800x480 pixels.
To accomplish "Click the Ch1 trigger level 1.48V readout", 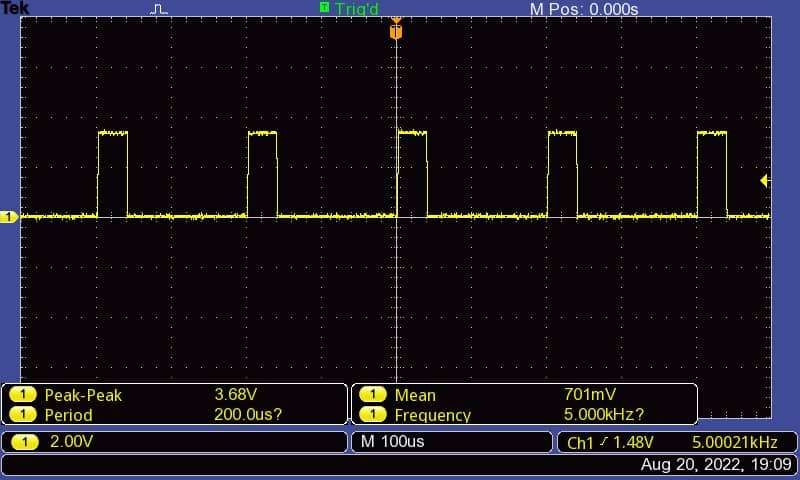I will click(x=610, y=442).
